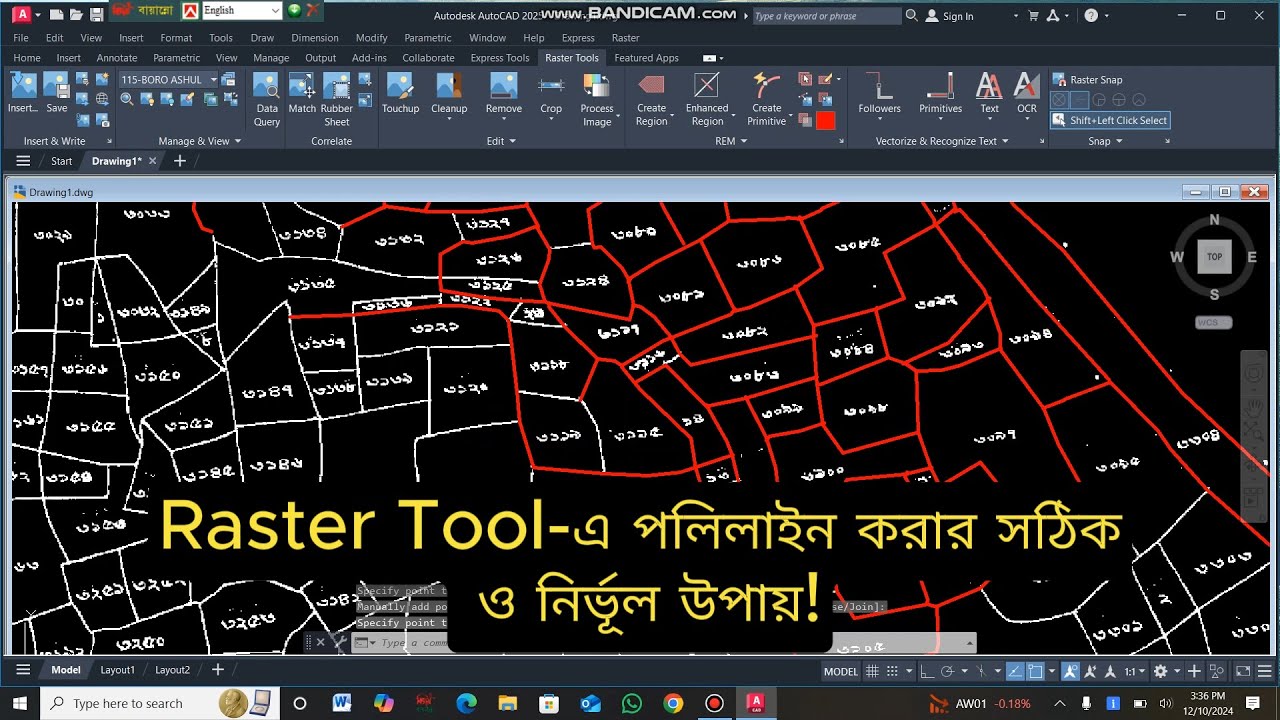Open the AutoCAD application menu logo
Viewport: 1280px width, 720px height.
pos(21,15)
